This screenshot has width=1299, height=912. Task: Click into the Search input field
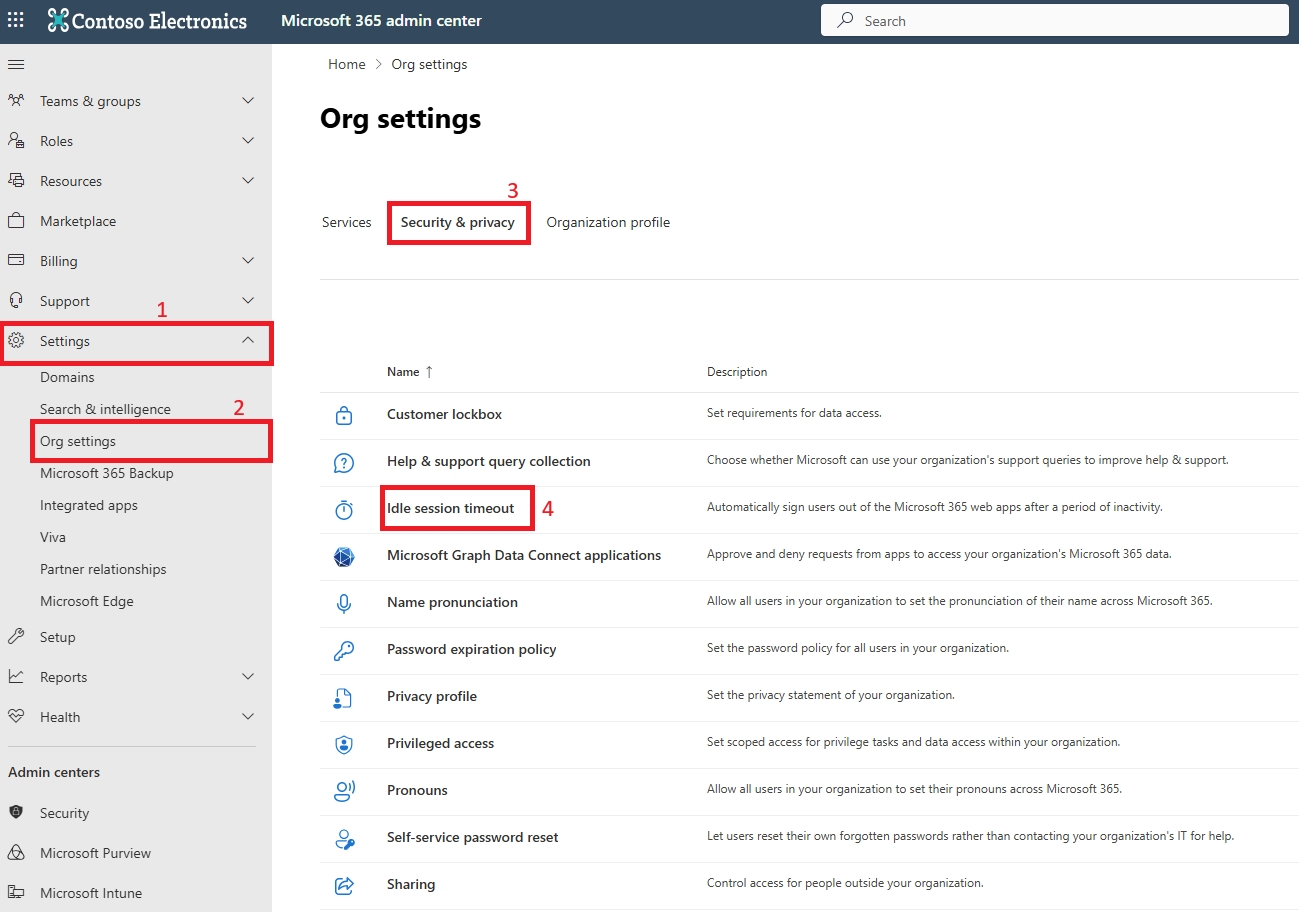(x=1055, y=20)
